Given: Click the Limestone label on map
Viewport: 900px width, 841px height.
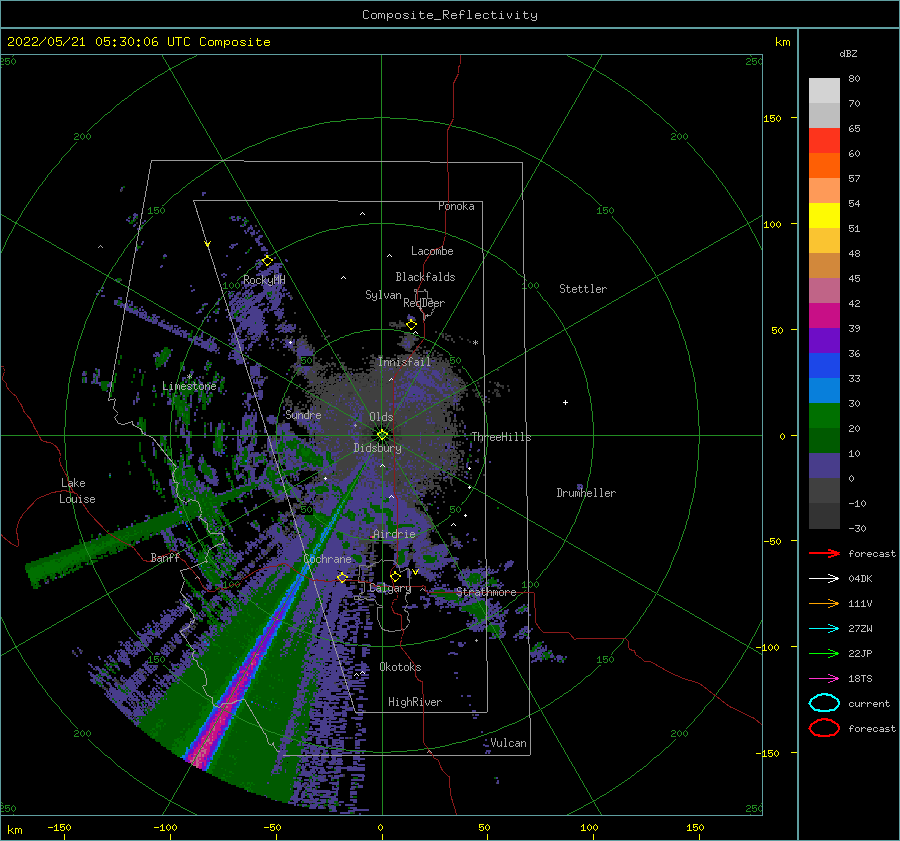Looking at the screenshot, I should coord(189,386).
